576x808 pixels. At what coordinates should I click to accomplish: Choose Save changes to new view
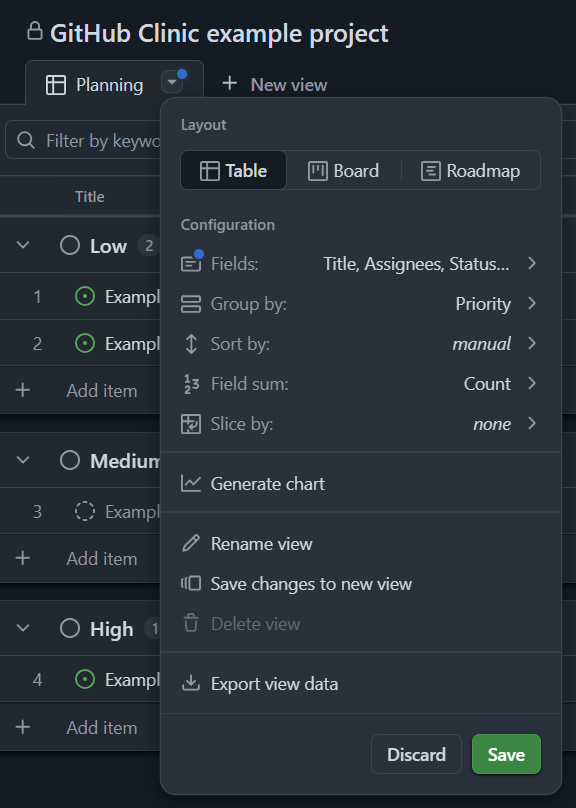(x=360, y=584)
